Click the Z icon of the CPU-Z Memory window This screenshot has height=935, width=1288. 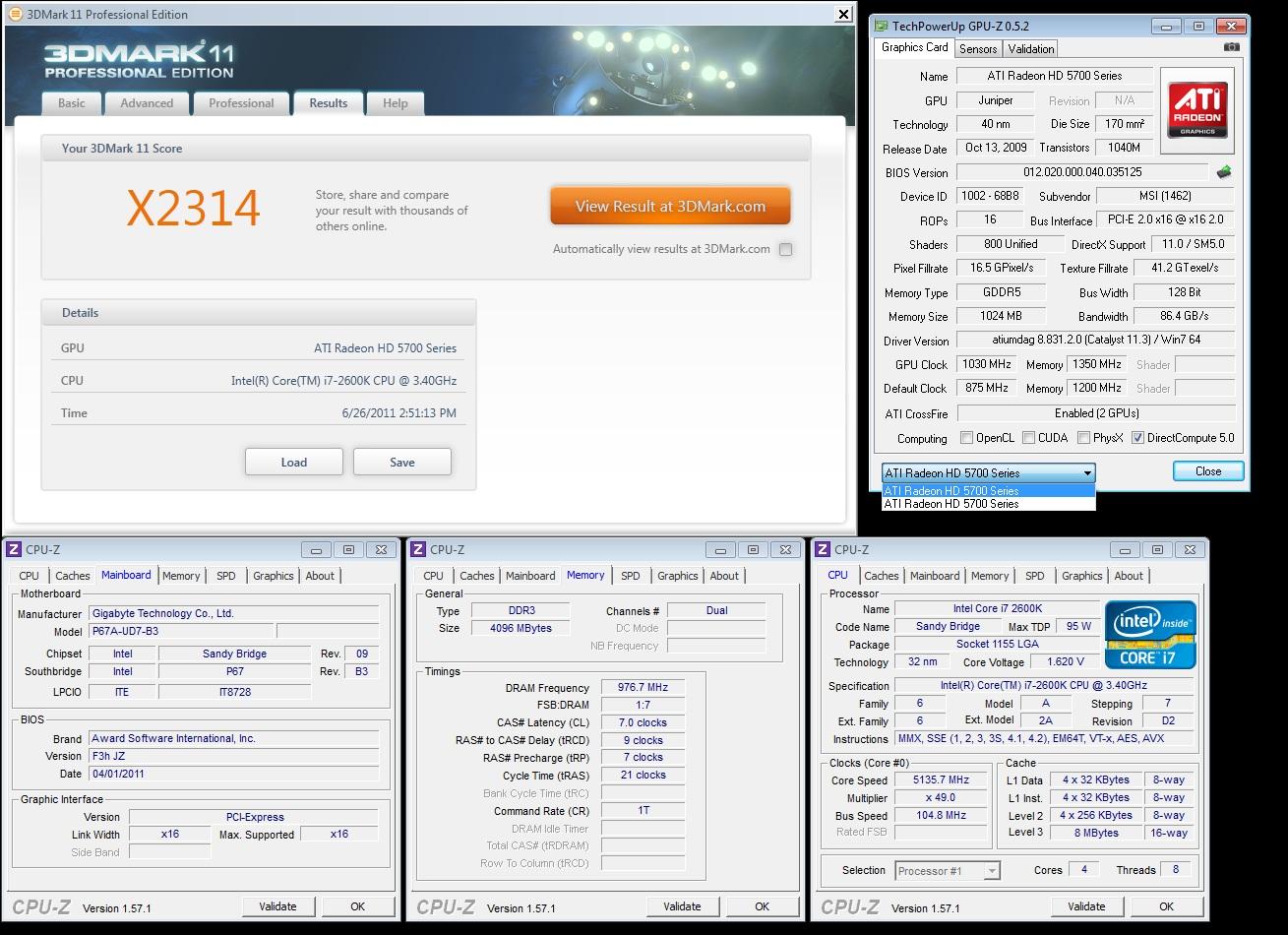click(418, 550)
